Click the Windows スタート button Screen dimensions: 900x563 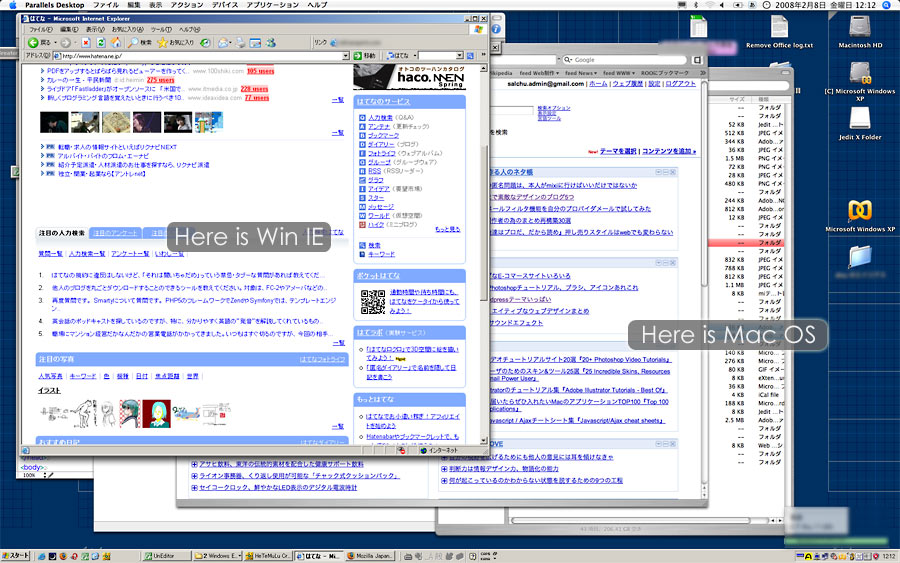point(15,556)
